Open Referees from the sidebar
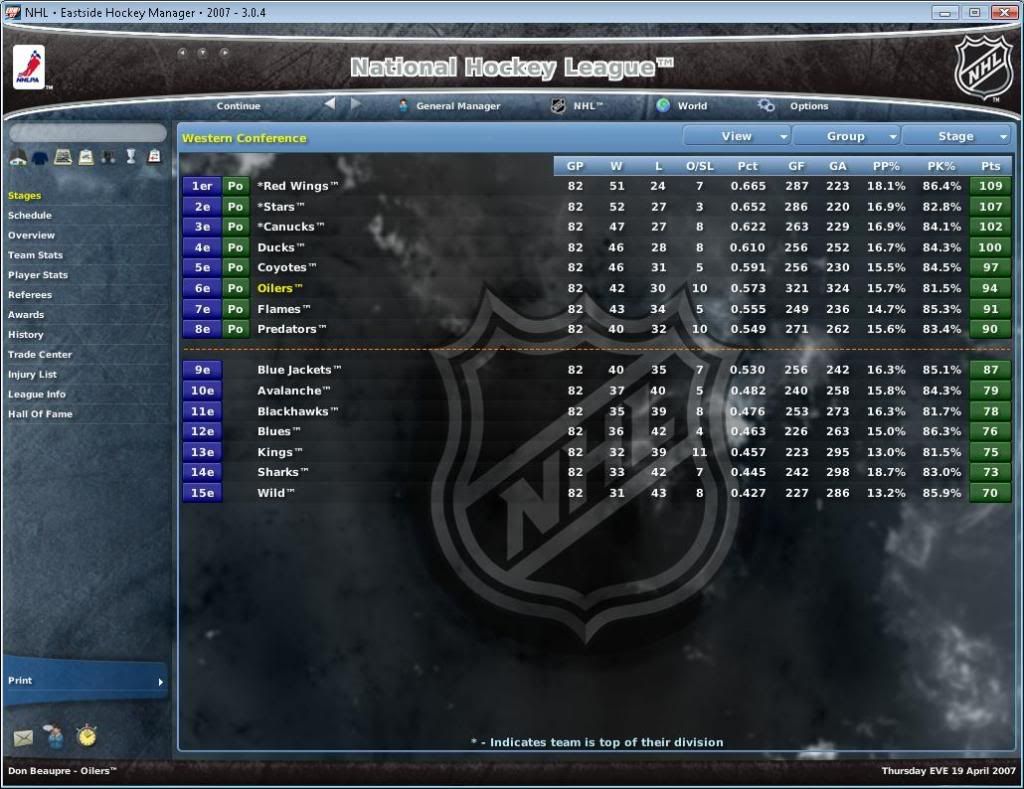Viewport: 1024px width, 789px height. click(29, 295)
